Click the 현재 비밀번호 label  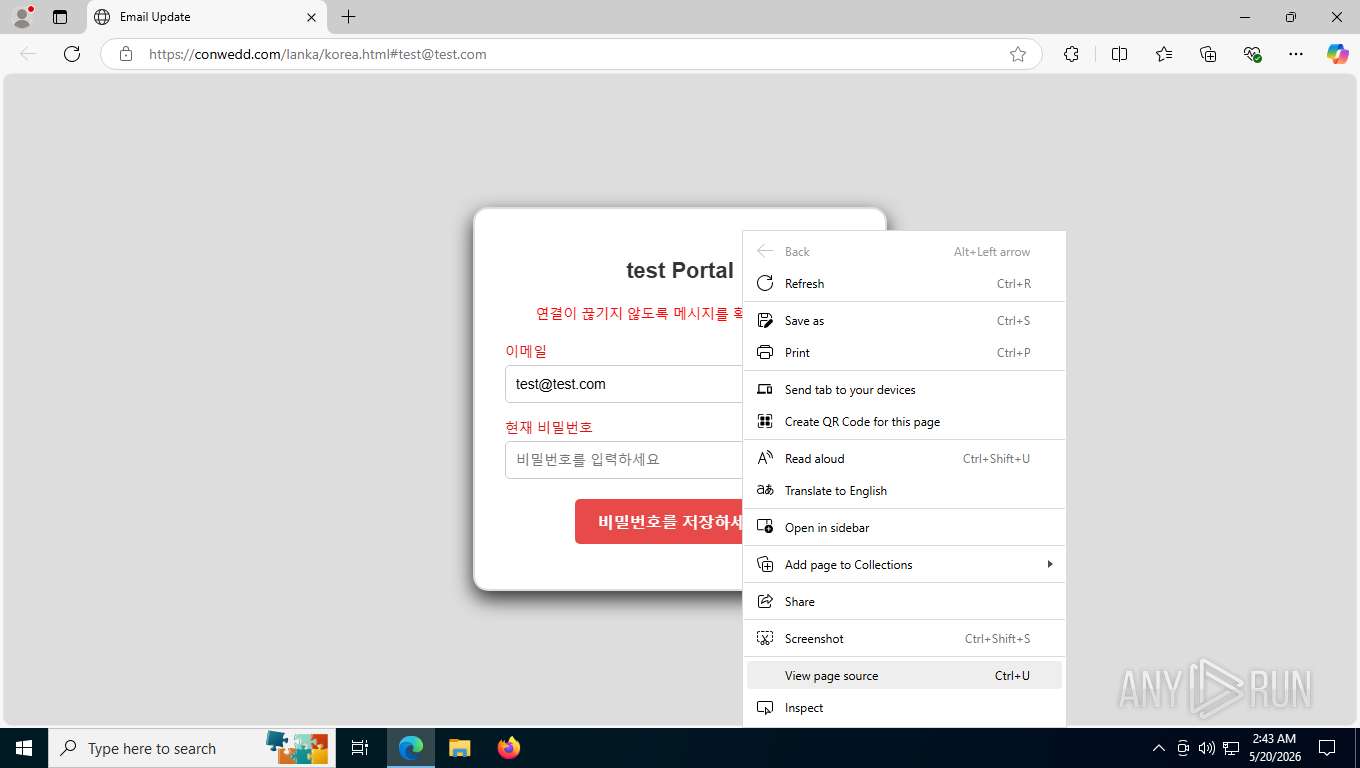point(549,427)
